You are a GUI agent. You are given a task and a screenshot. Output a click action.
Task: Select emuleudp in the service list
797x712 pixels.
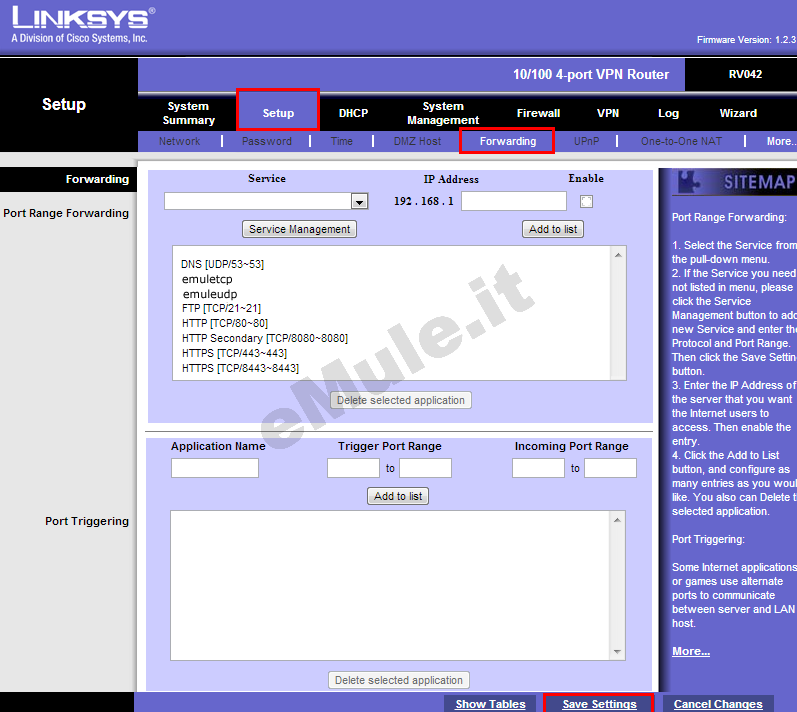pyautogui.click(x=210, y=294)
